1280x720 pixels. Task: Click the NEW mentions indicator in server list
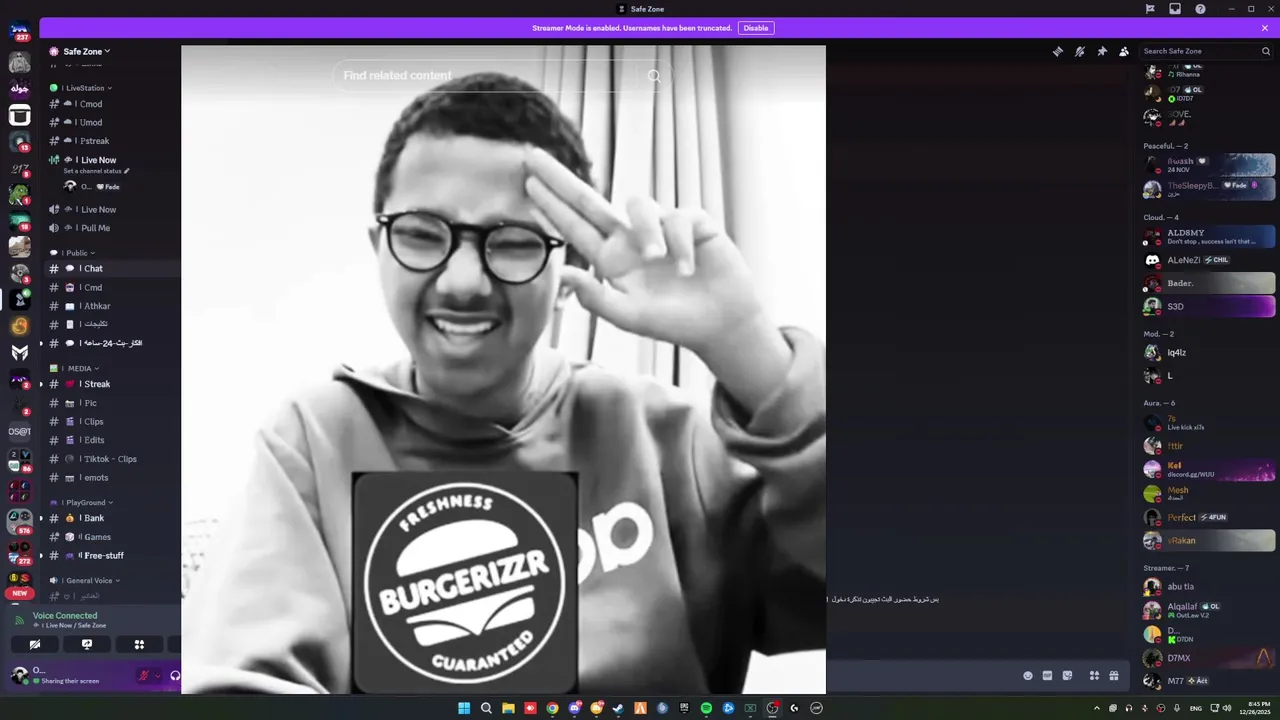pos(19,593)
